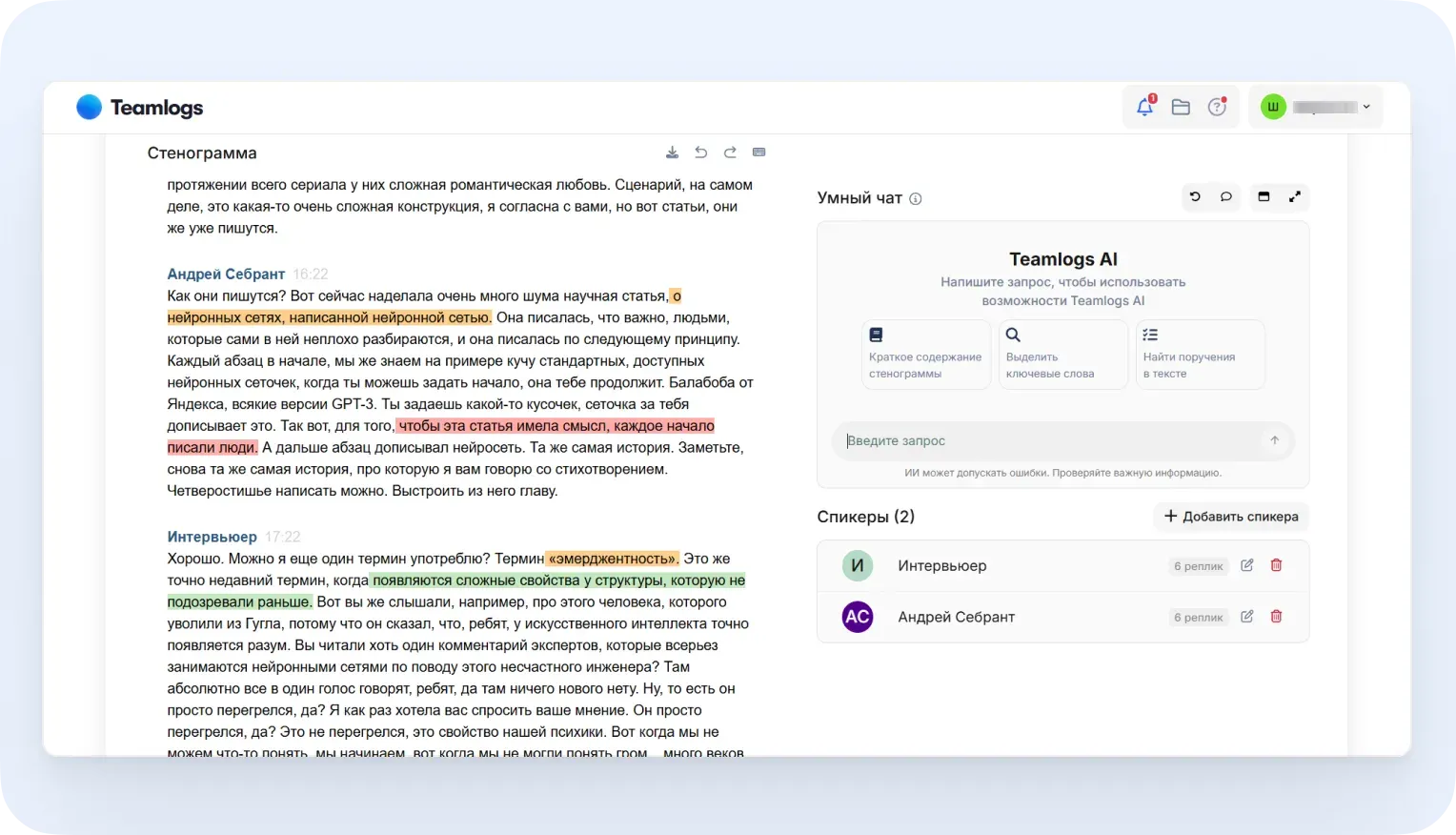The image size is (1456, 835).
Task: Edit the Андрей Себрант speaker
Action: click(1246, 617)
